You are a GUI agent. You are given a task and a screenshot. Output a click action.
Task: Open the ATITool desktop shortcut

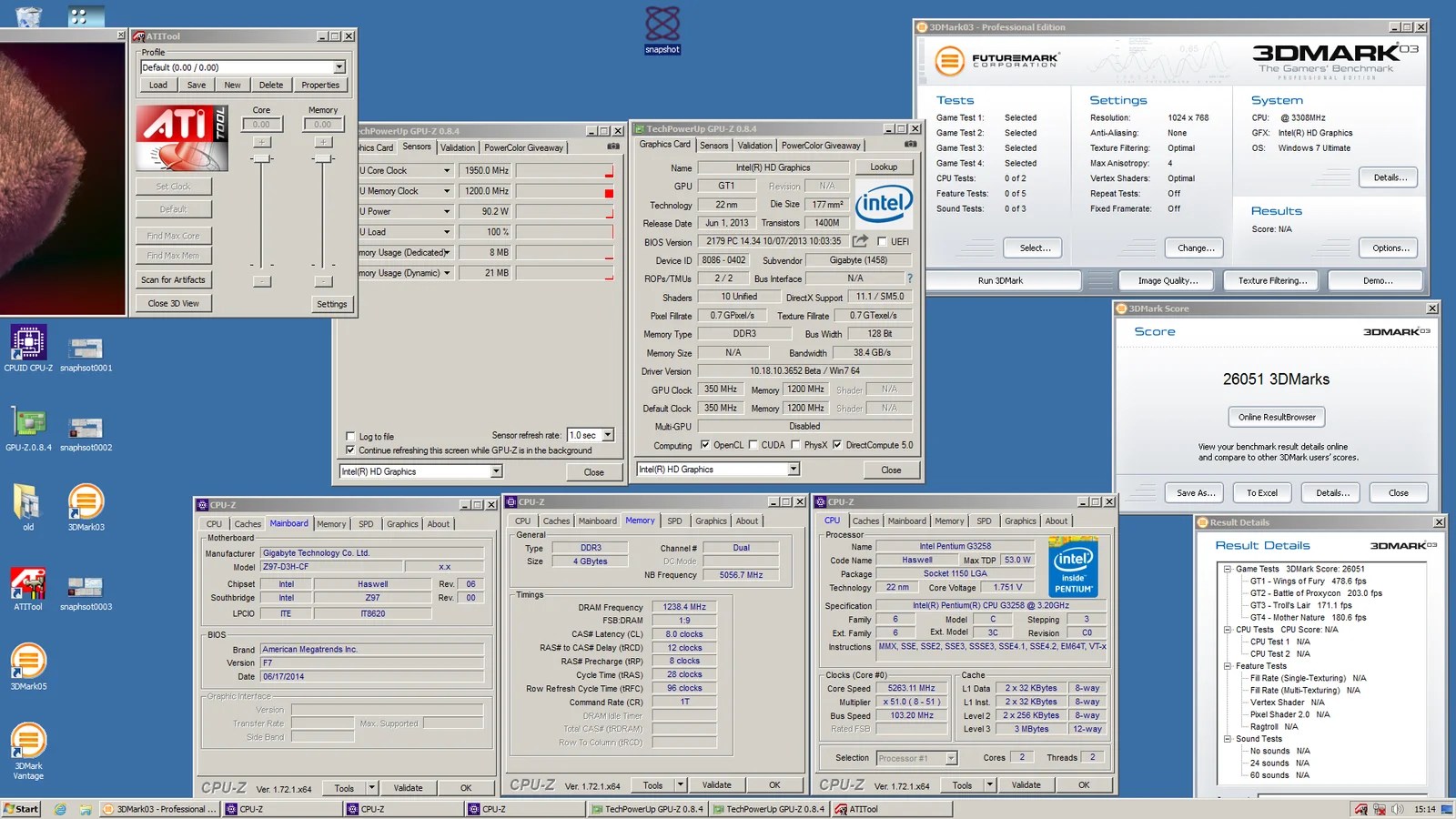click(27, 582)
